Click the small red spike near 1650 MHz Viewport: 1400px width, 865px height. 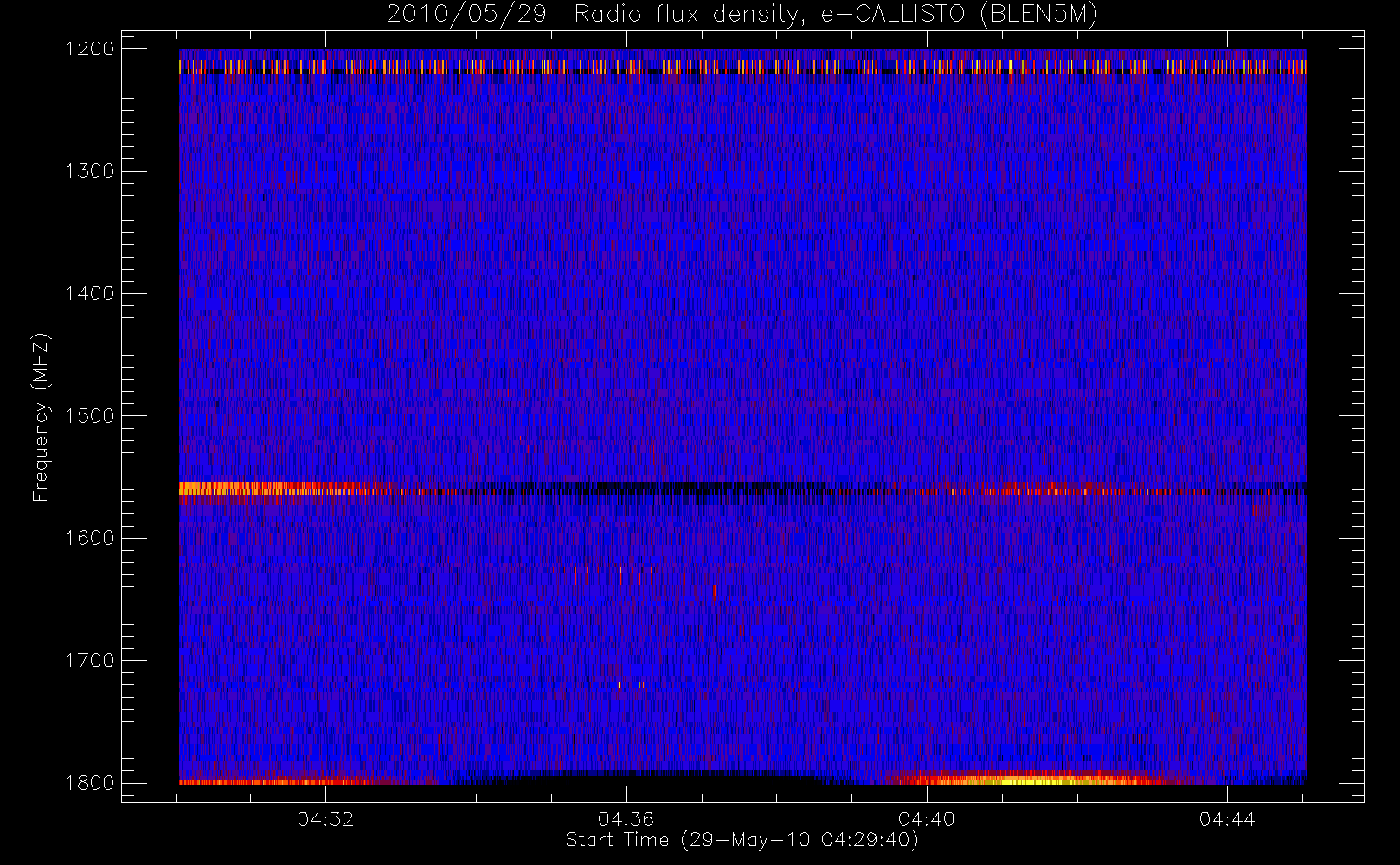[714, 592]
